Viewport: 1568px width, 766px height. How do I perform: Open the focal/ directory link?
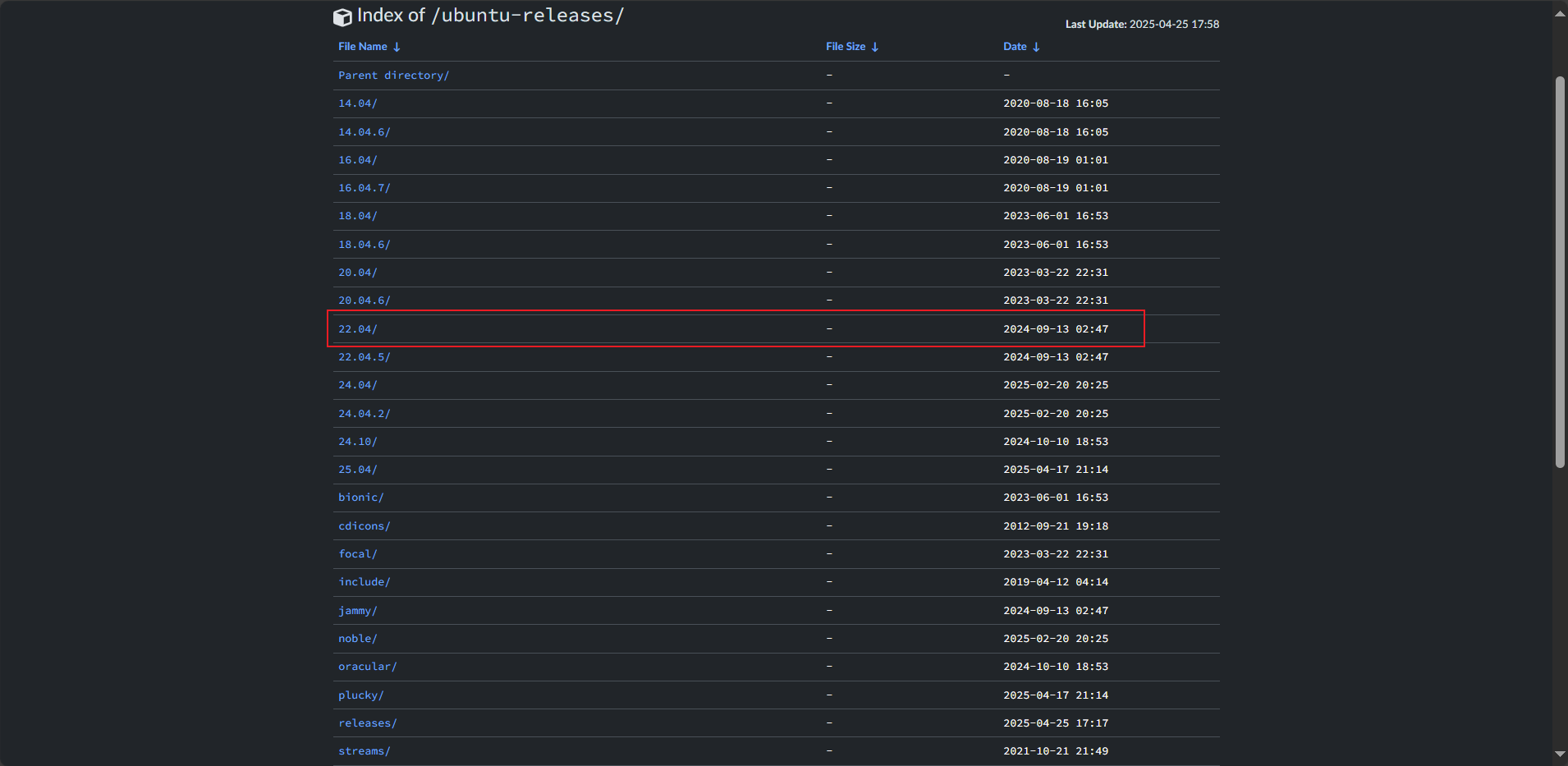(357, 554)
